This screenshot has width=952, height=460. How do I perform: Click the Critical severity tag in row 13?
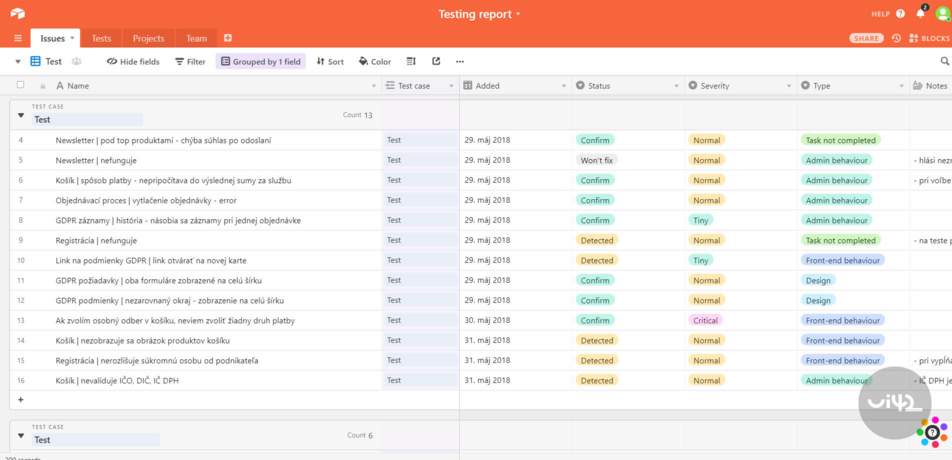click(x=705, y=320)
